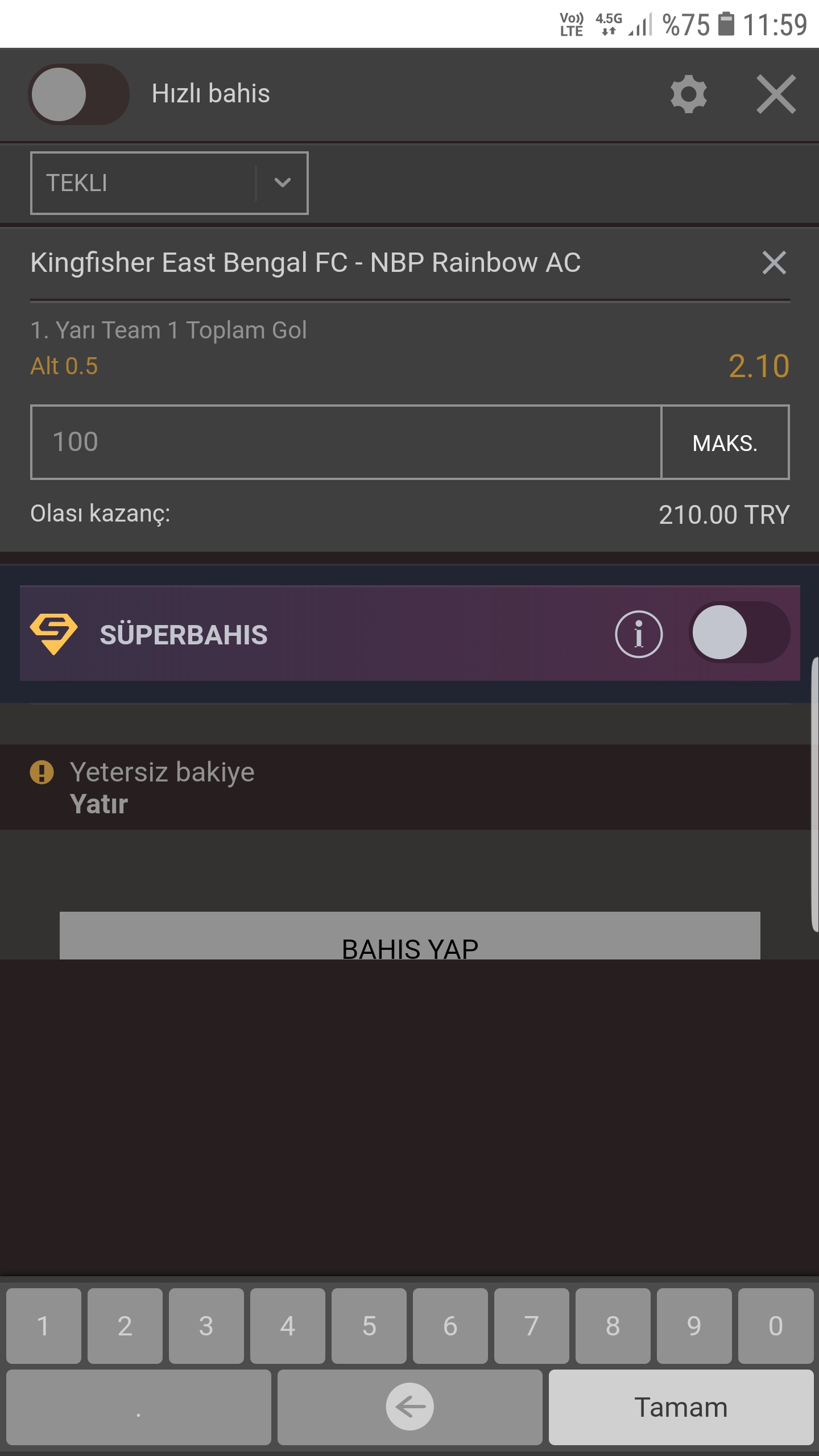
Task: Tap Tamam on the keyboard
Action: point(681,1407)
